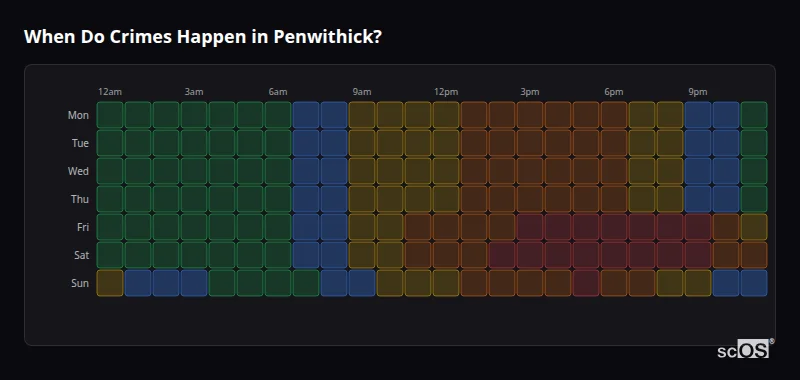800x380 pixels.
Task: Click the Monday 12am heatmap cell
Action: pyautogui.click(x=110, y=115)
